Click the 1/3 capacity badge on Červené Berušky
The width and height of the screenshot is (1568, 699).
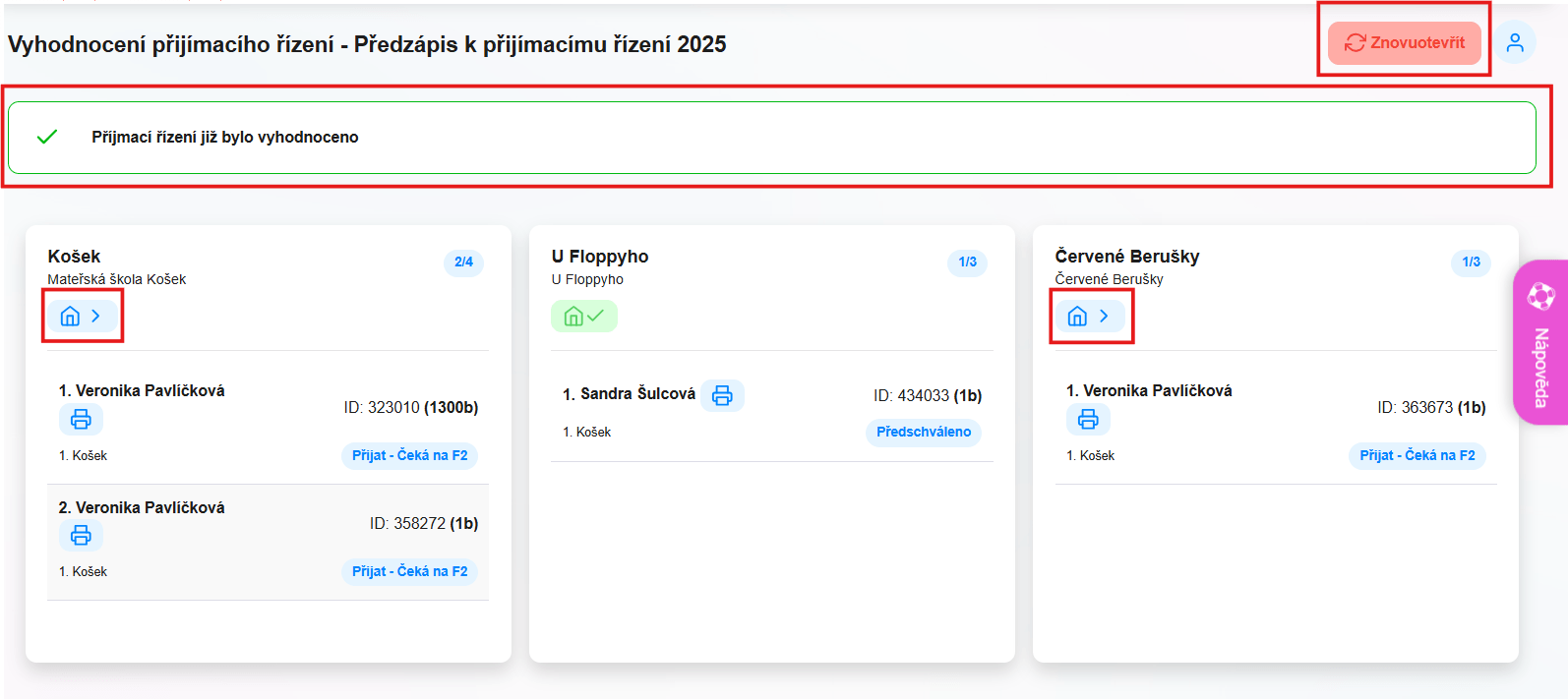(1471, 262)
